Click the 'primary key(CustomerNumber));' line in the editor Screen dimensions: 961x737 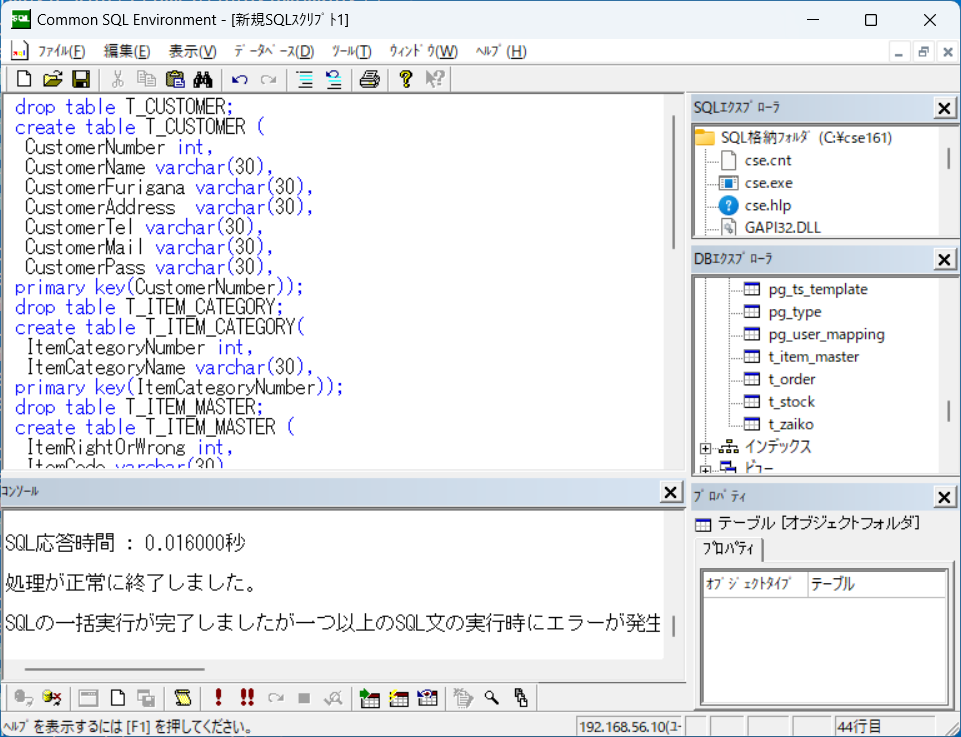pyautogui.click(x=159, y=287)
